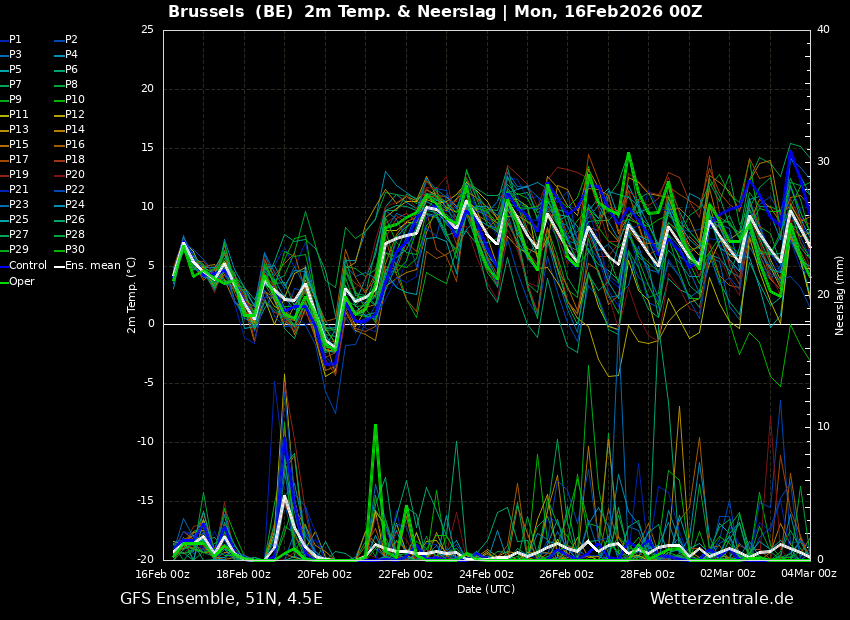
Task: Click the Wetterzentrale.de credit text
Action: click(722, 599)
